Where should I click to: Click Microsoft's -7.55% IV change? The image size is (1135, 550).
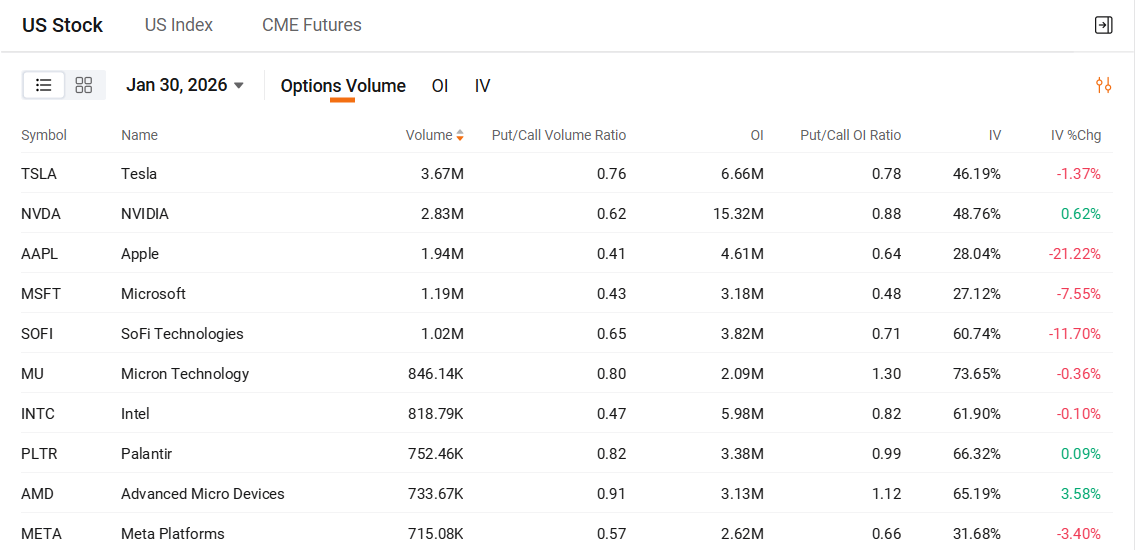pyautogui.click(x=1079, y=294)
